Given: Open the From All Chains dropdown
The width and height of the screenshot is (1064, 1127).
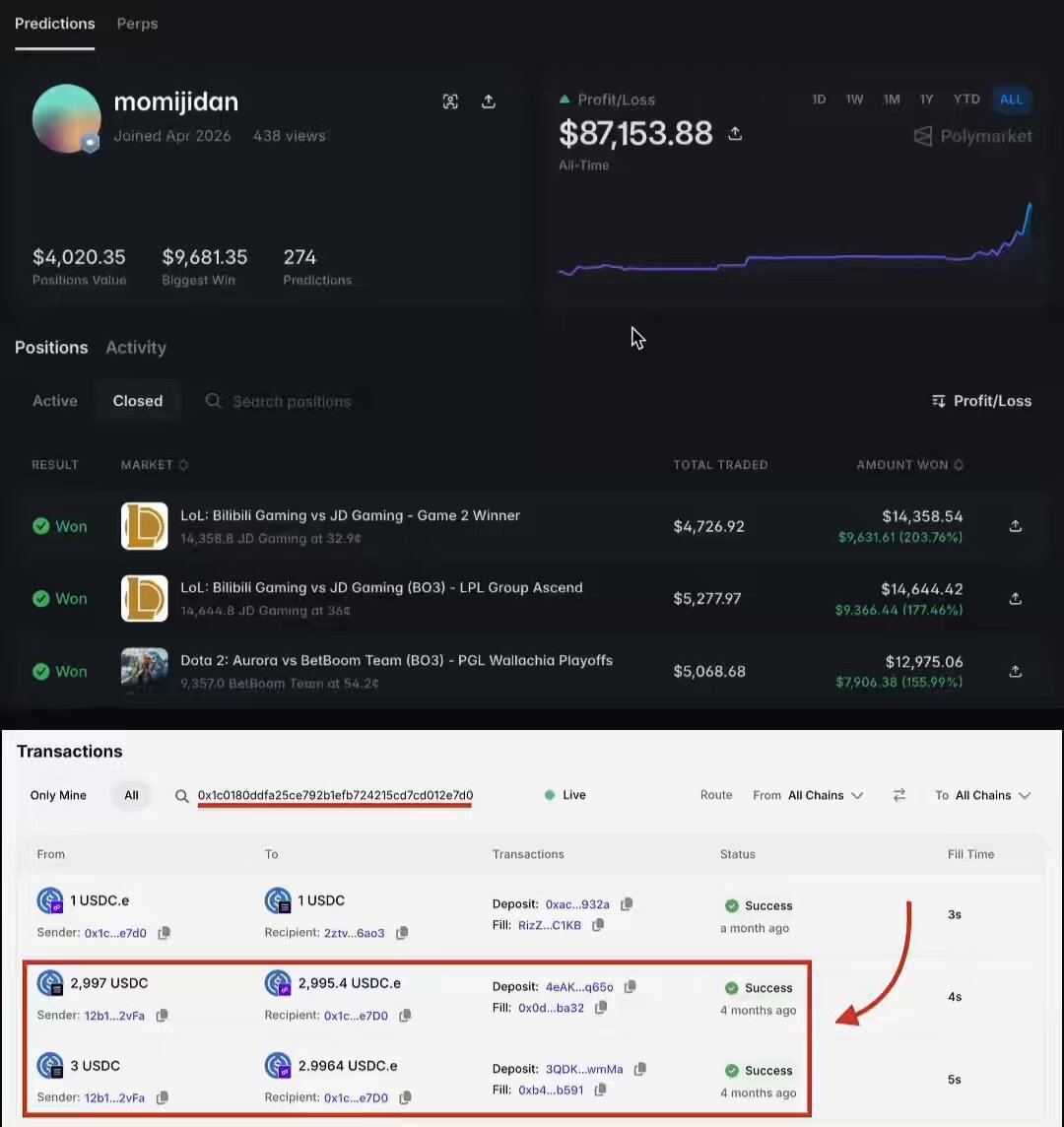Looking at the screenshot, I should pos(807,795).
